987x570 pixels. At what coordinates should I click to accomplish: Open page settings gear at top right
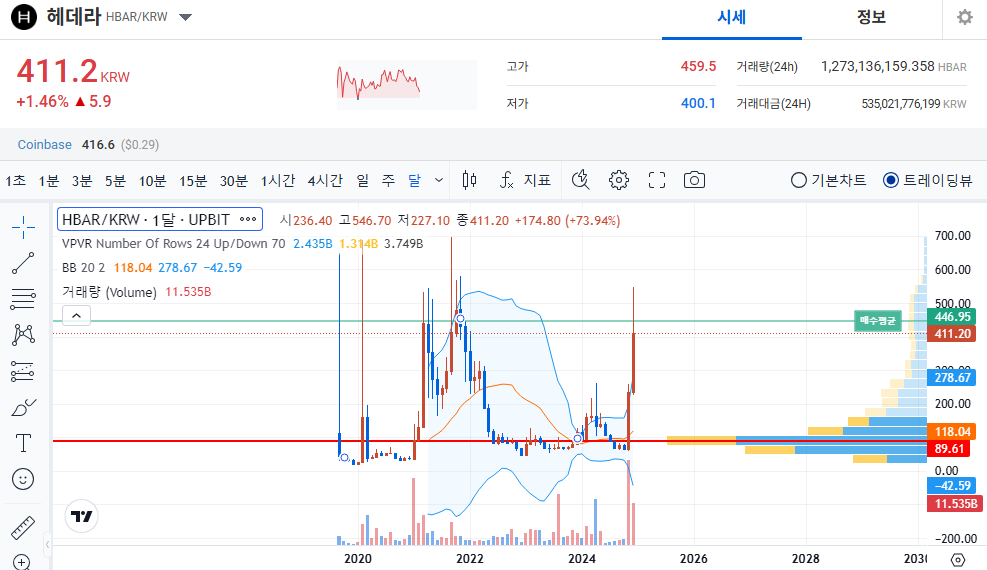coord(964,17)
